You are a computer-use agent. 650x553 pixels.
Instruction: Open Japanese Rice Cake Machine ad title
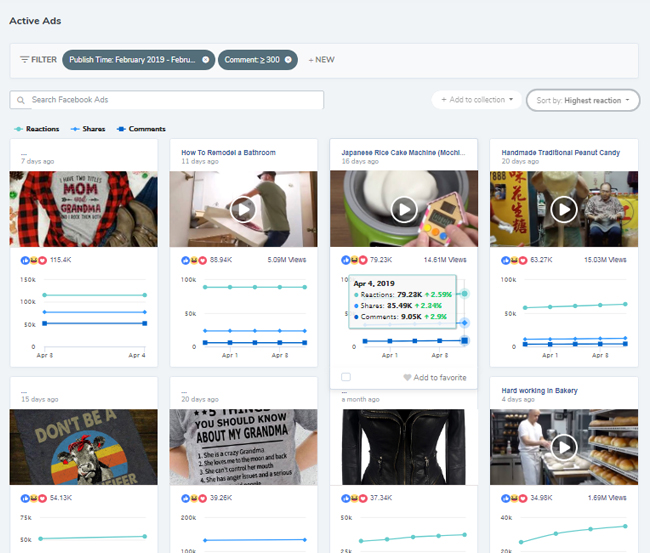pyautogui.click(x=403, y=153)
